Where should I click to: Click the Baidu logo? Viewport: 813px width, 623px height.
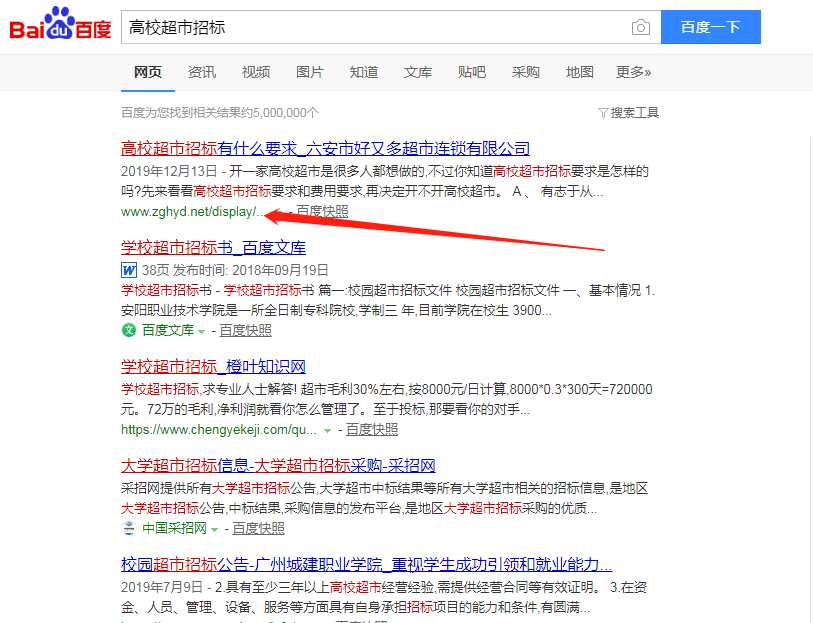(61, 24)
